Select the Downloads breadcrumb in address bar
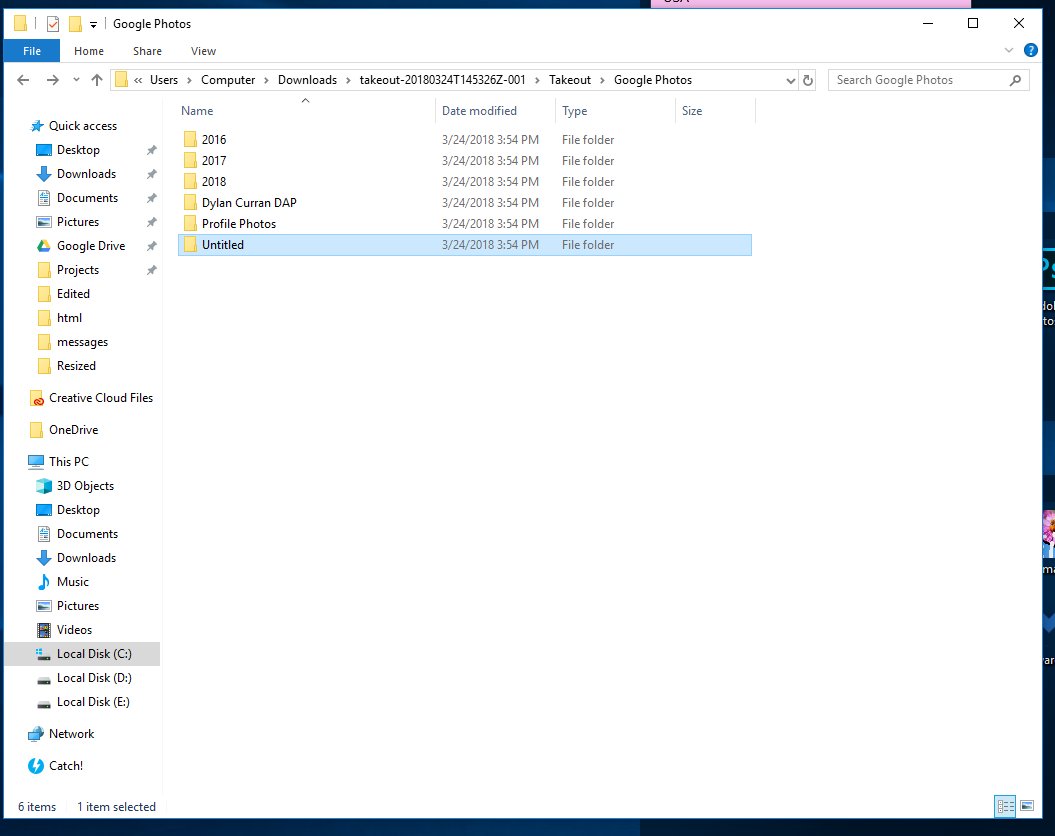Viewport: 1055px width, 836px height. pos(307,80)
